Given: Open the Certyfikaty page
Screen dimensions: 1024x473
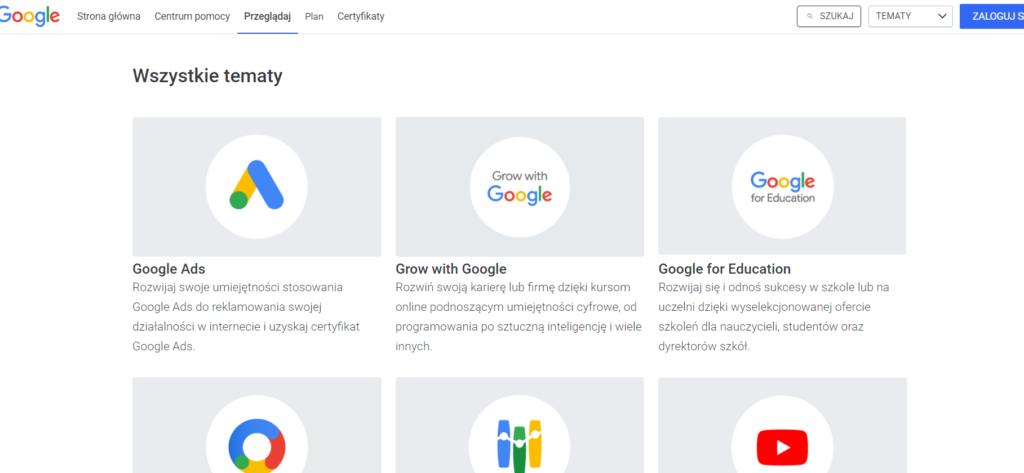Looking at the screenshot, I should click(360, 16).
